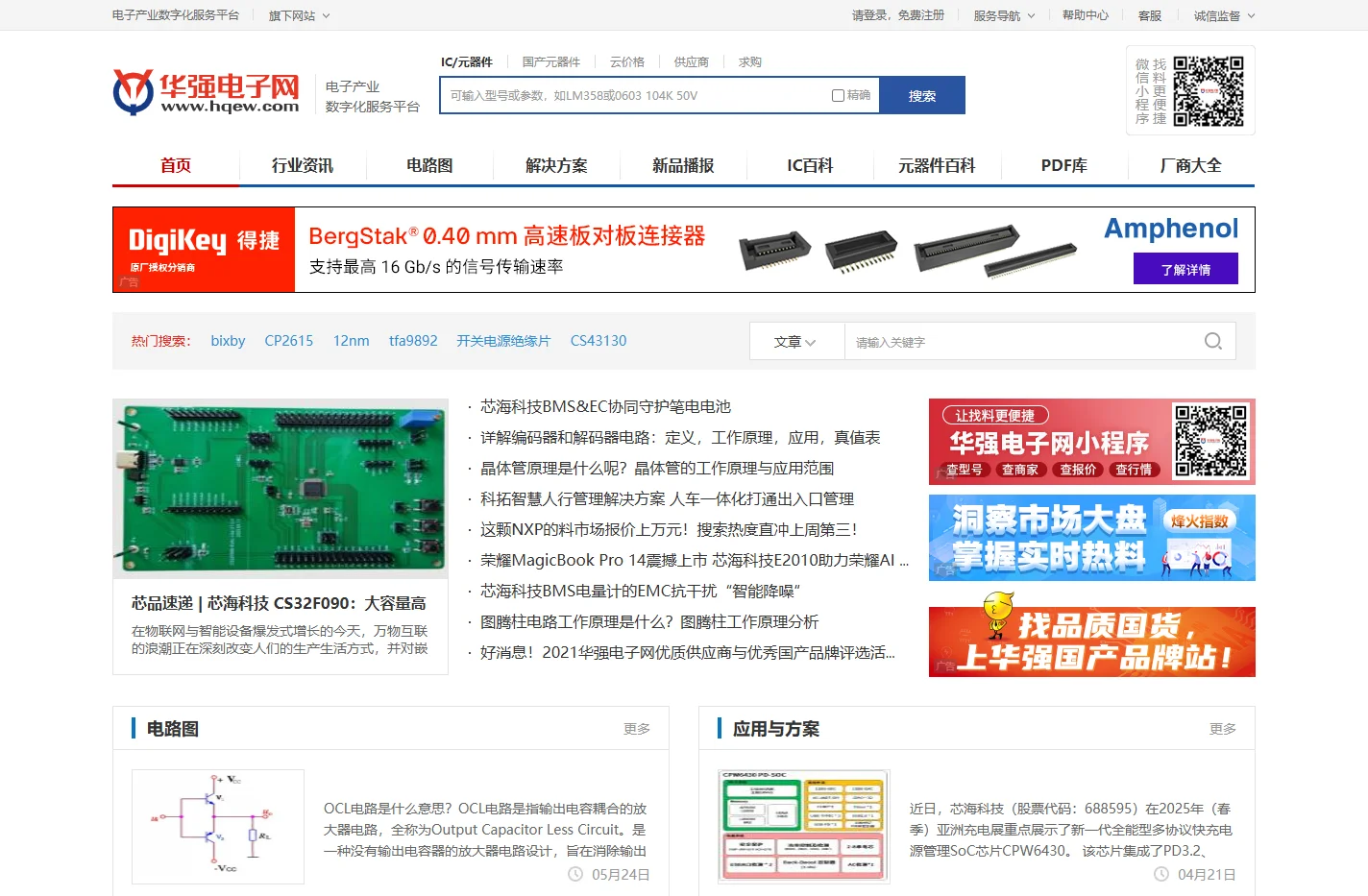Open the green circuit board featured image
The image size is (1368, 896).
[x=281, y=489]
